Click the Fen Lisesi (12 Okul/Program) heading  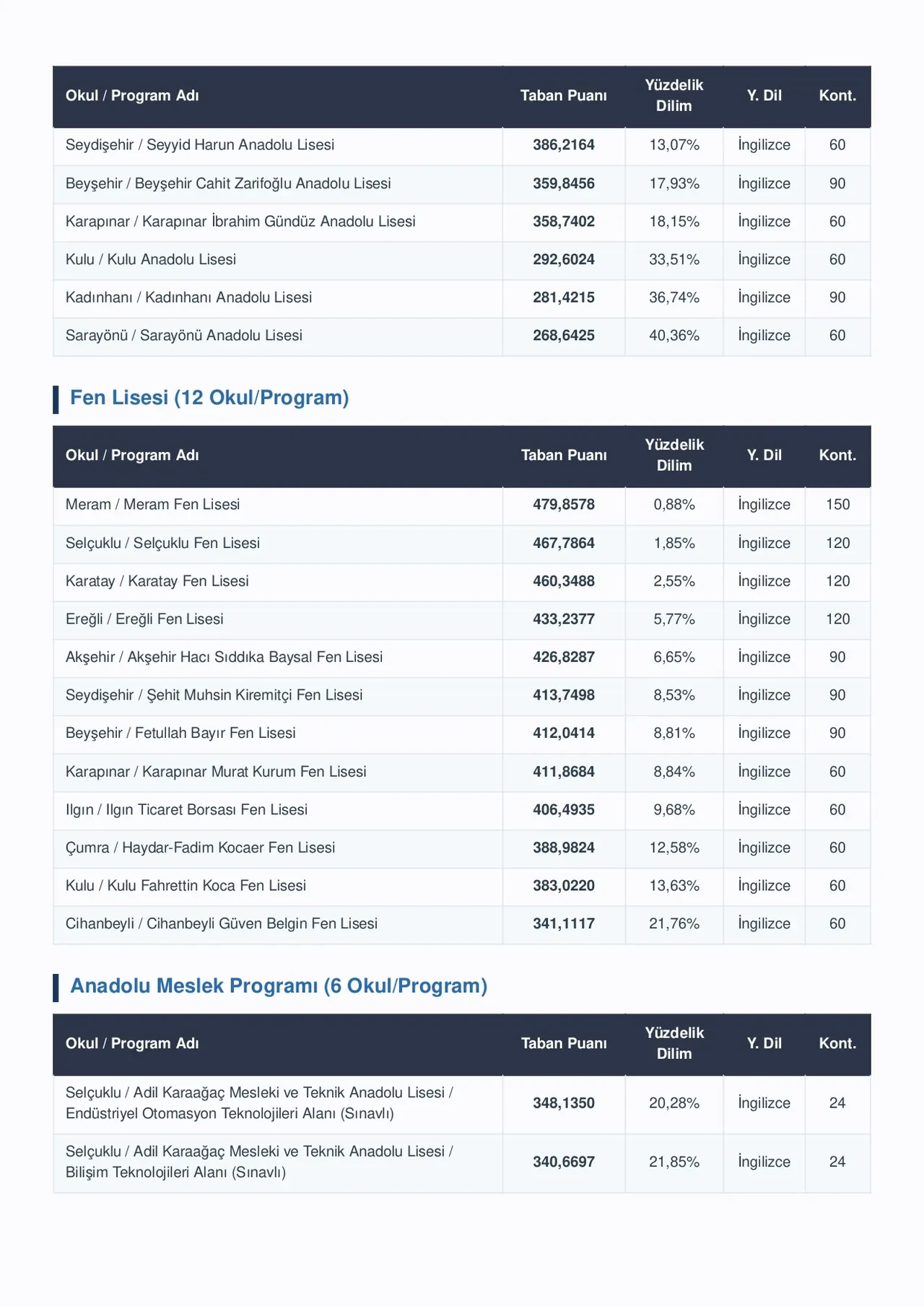(209, 398)
